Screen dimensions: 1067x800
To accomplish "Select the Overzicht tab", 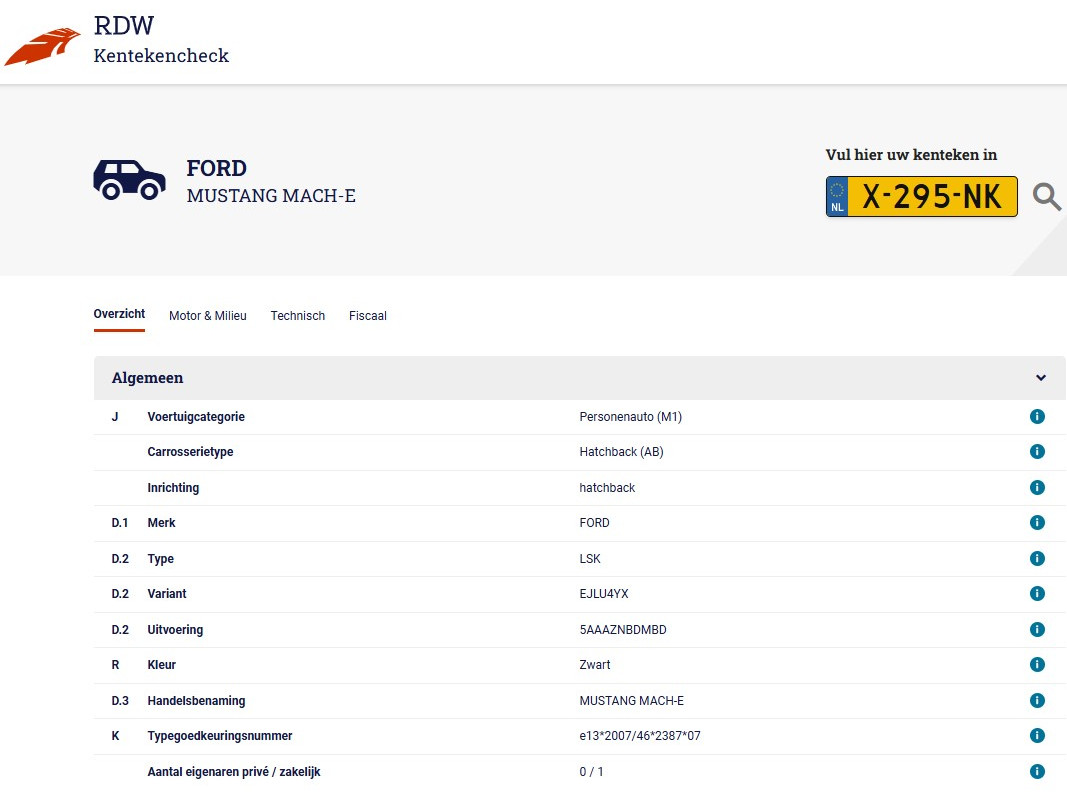I will click(119, 314).
